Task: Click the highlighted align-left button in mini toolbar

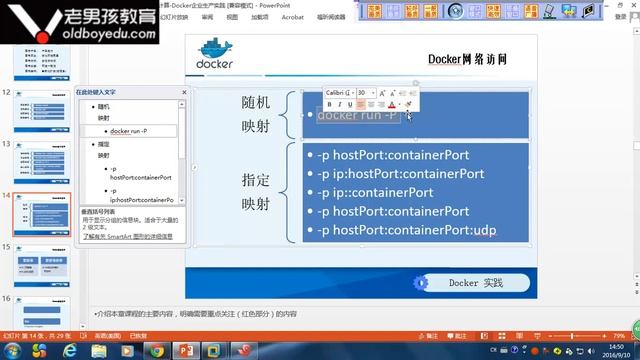Action: point(360,104)
